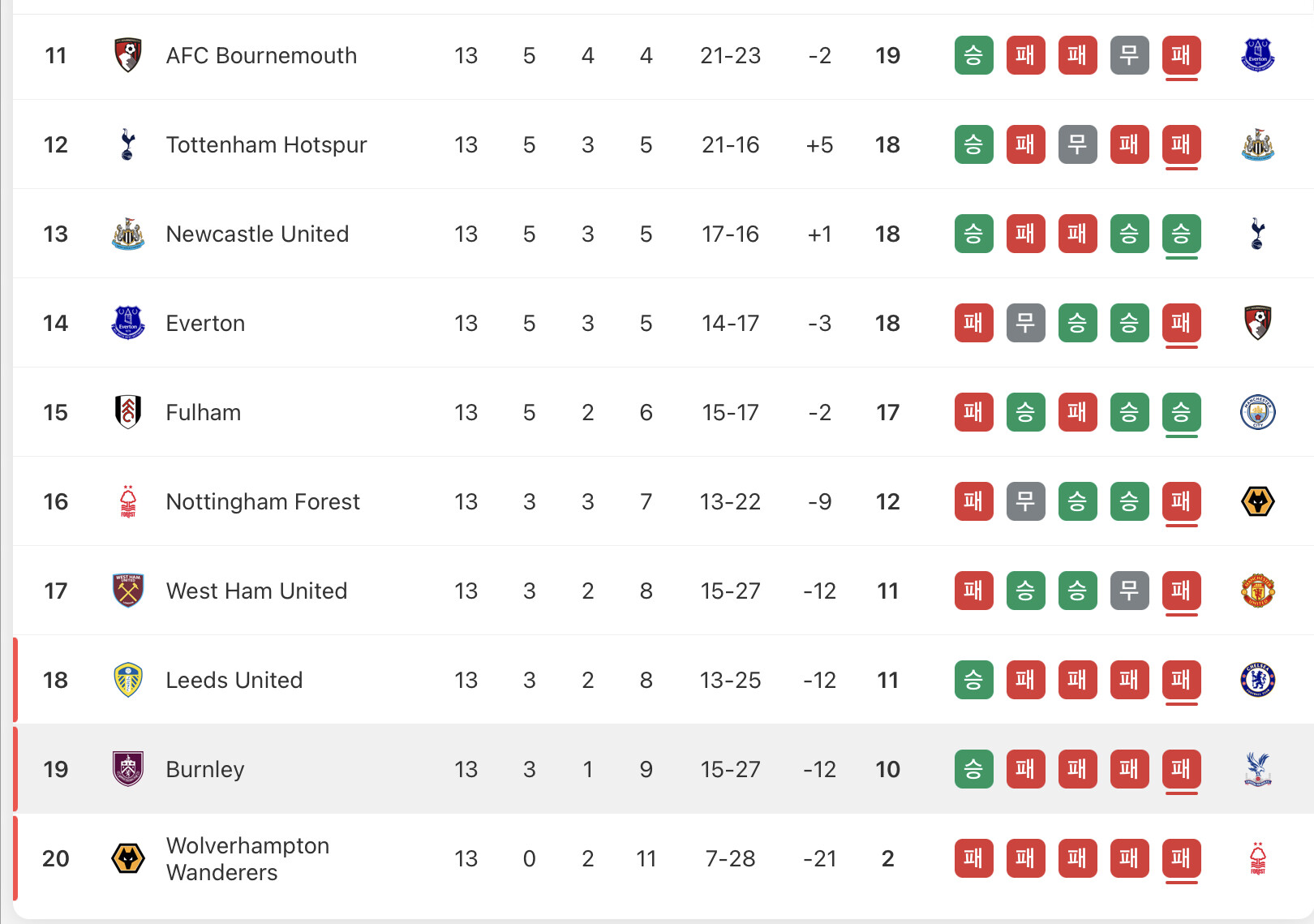Open the Wolverhampton Wanderers team link
1314x924 pixels.
tap(247, 858)
